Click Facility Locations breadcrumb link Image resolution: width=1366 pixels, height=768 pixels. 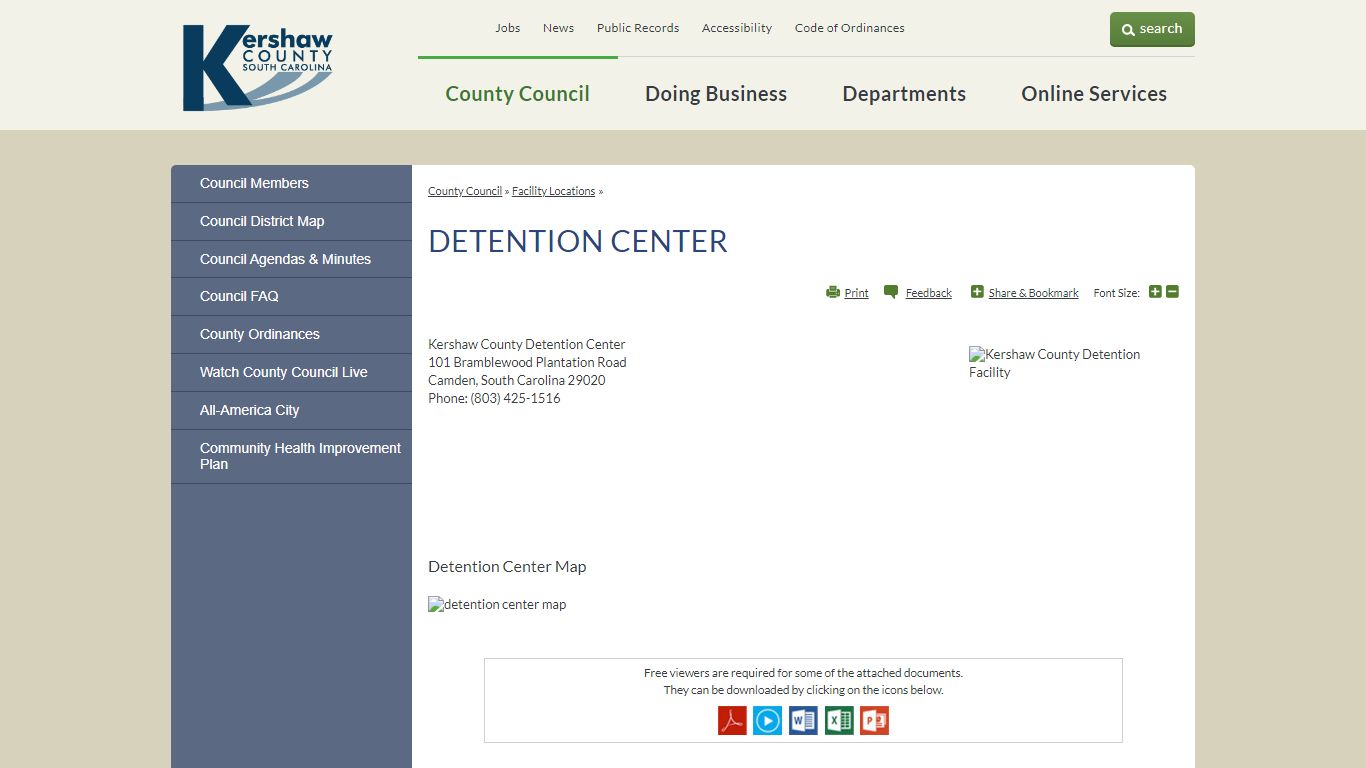(553, 191)
